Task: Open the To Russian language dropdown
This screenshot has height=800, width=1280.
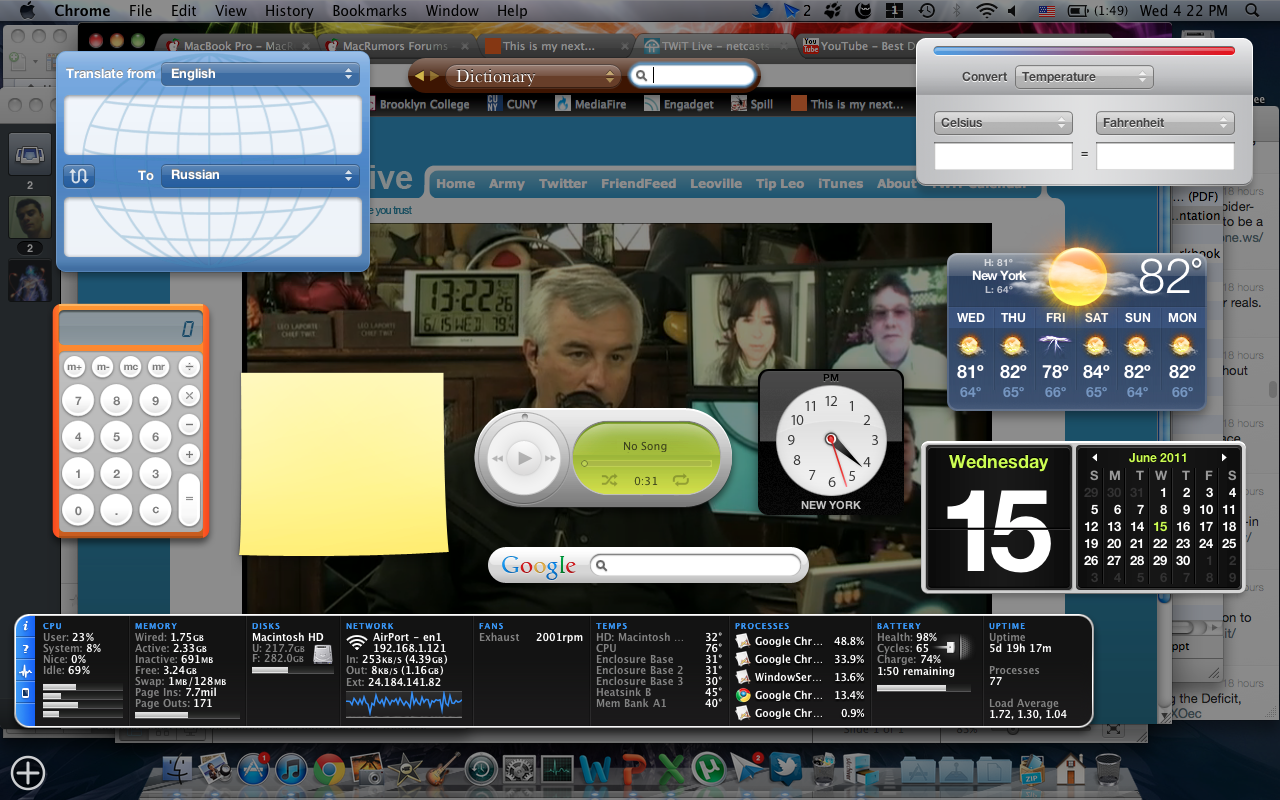Action: click(260, 175)
